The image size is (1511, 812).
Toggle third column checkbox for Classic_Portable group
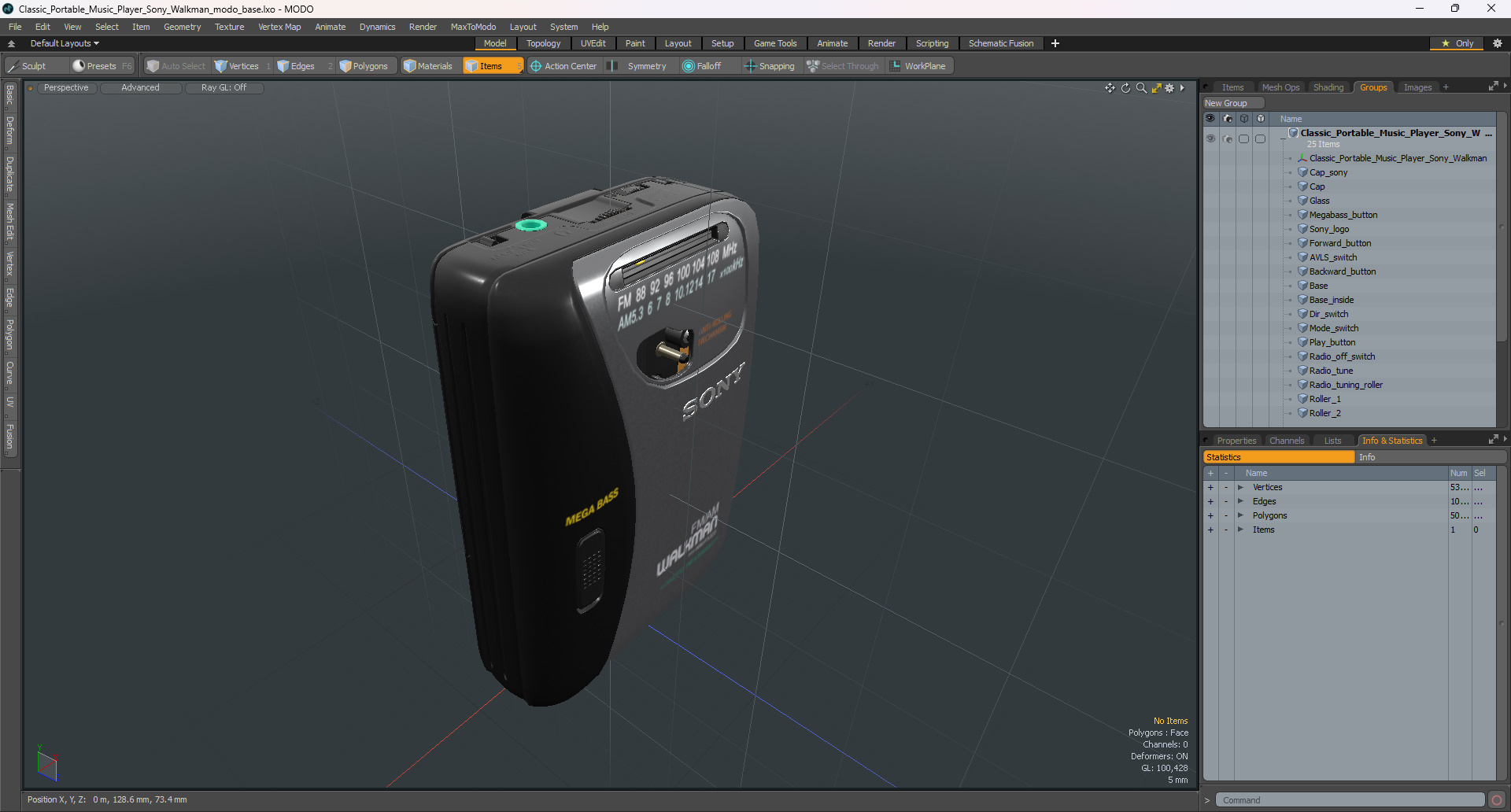[x=1243, y=138]
